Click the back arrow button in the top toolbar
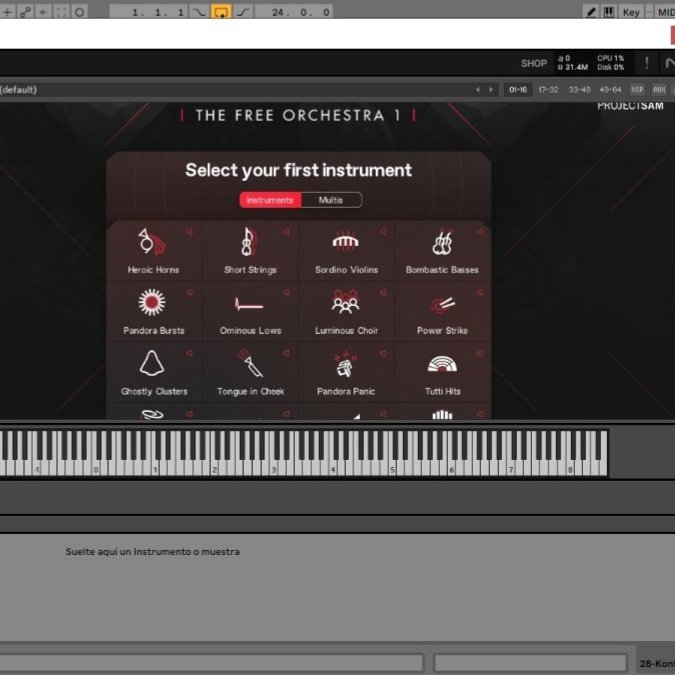 coord(43,12)
